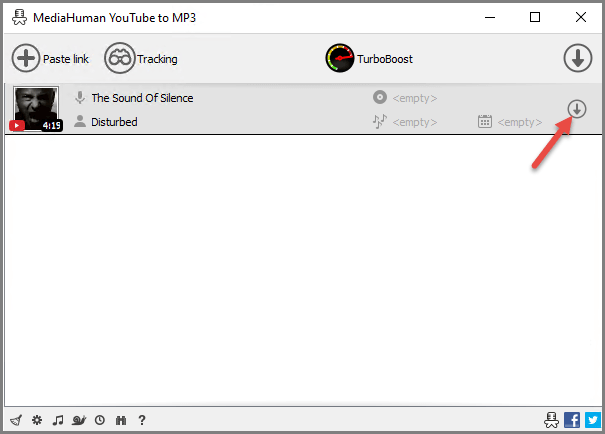This screenshot has height=434, width=605.
Task: Click the TurboBoost label
Action: [x=385, y=59]
